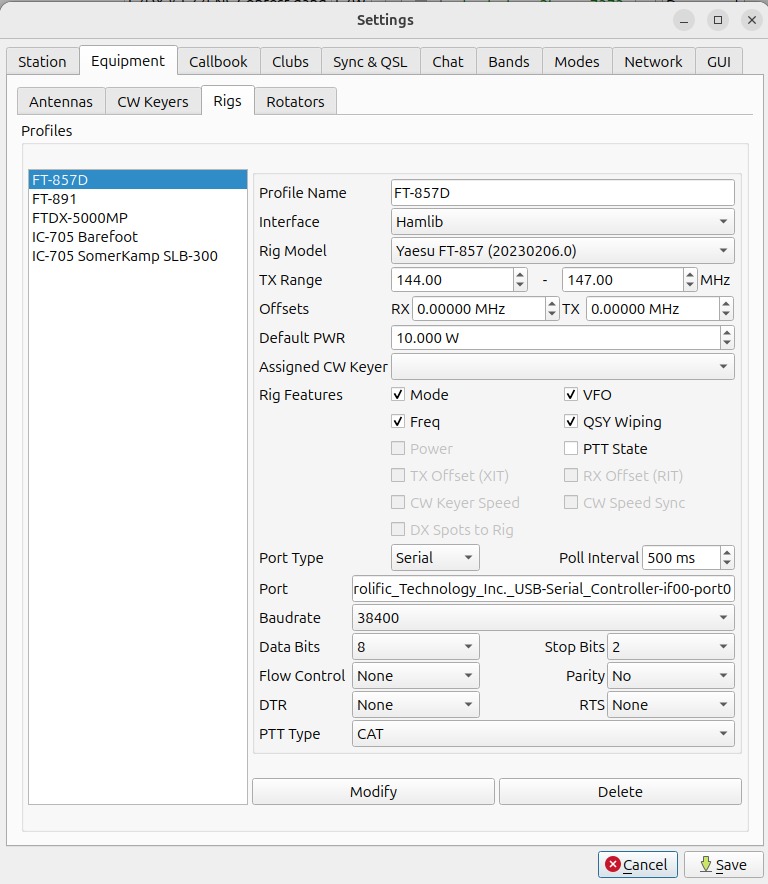768x884 pixels.
Task: Go to the Network tab
Action: tap(653, 61)
